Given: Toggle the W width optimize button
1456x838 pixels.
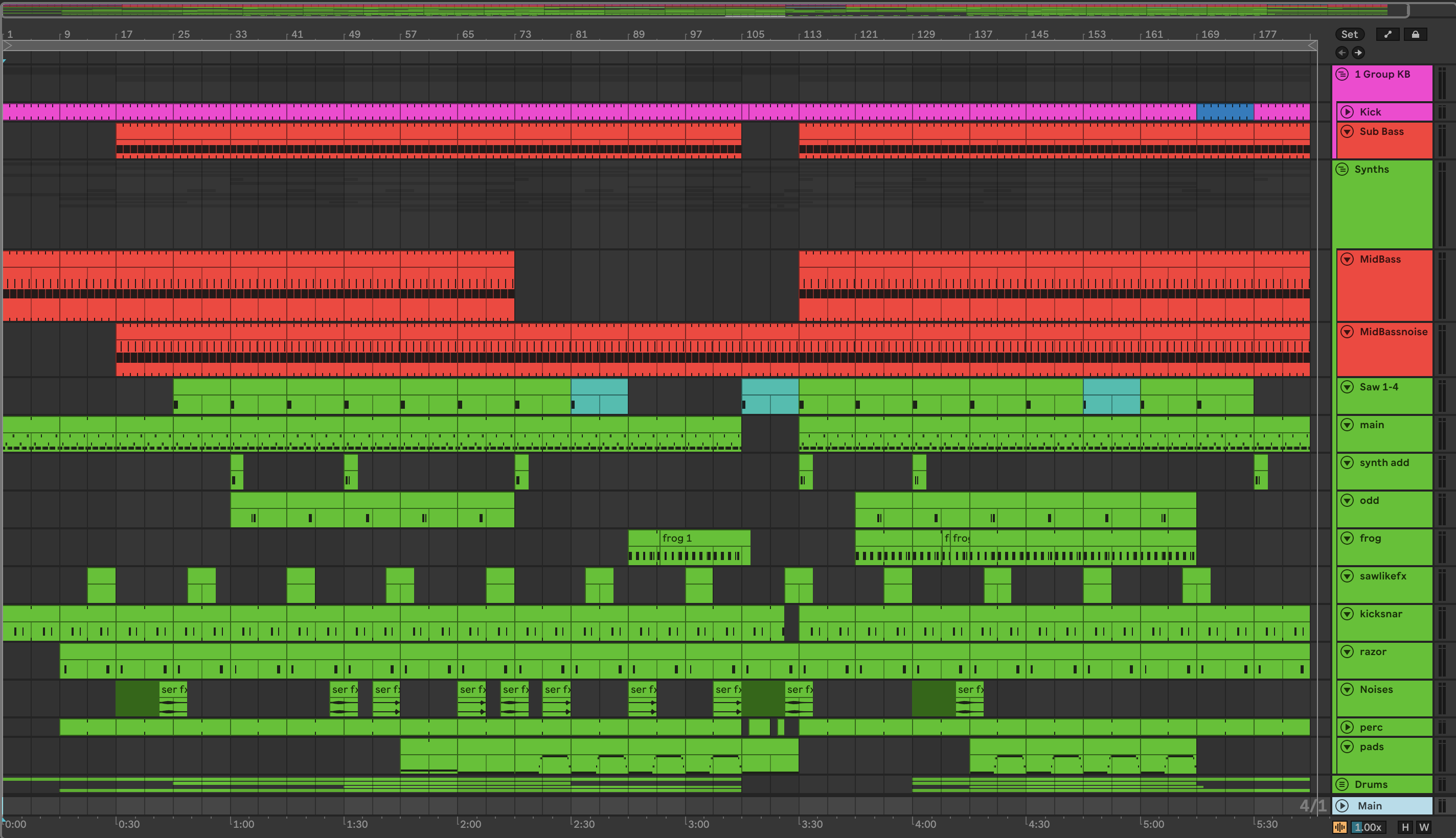Looking at the screenshot, I should click(x=1424, y=827).
